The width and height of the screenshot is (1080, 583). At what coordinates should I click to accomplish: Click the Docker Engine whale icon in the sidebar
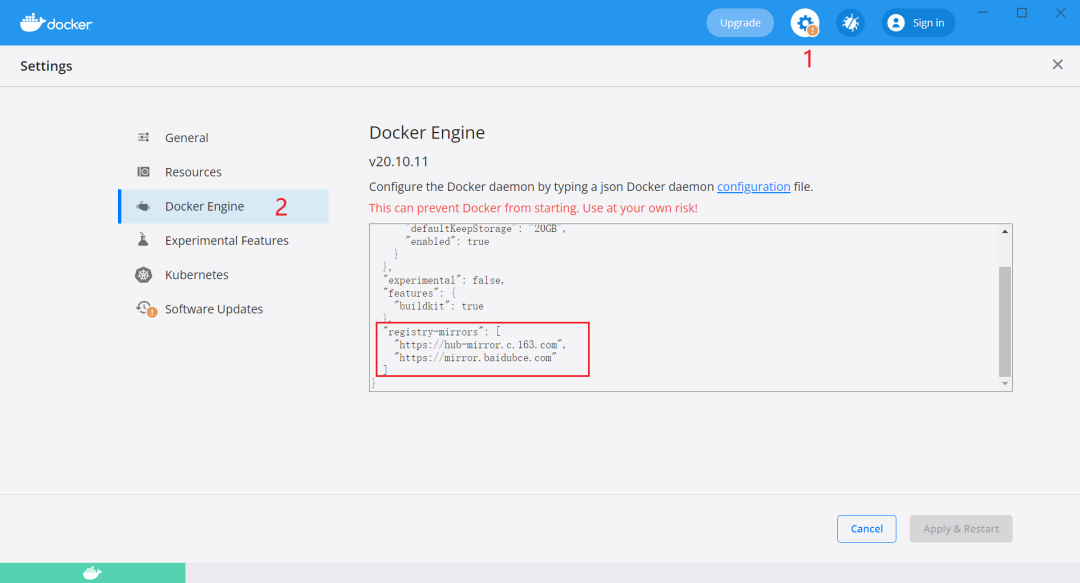(143, 206)
